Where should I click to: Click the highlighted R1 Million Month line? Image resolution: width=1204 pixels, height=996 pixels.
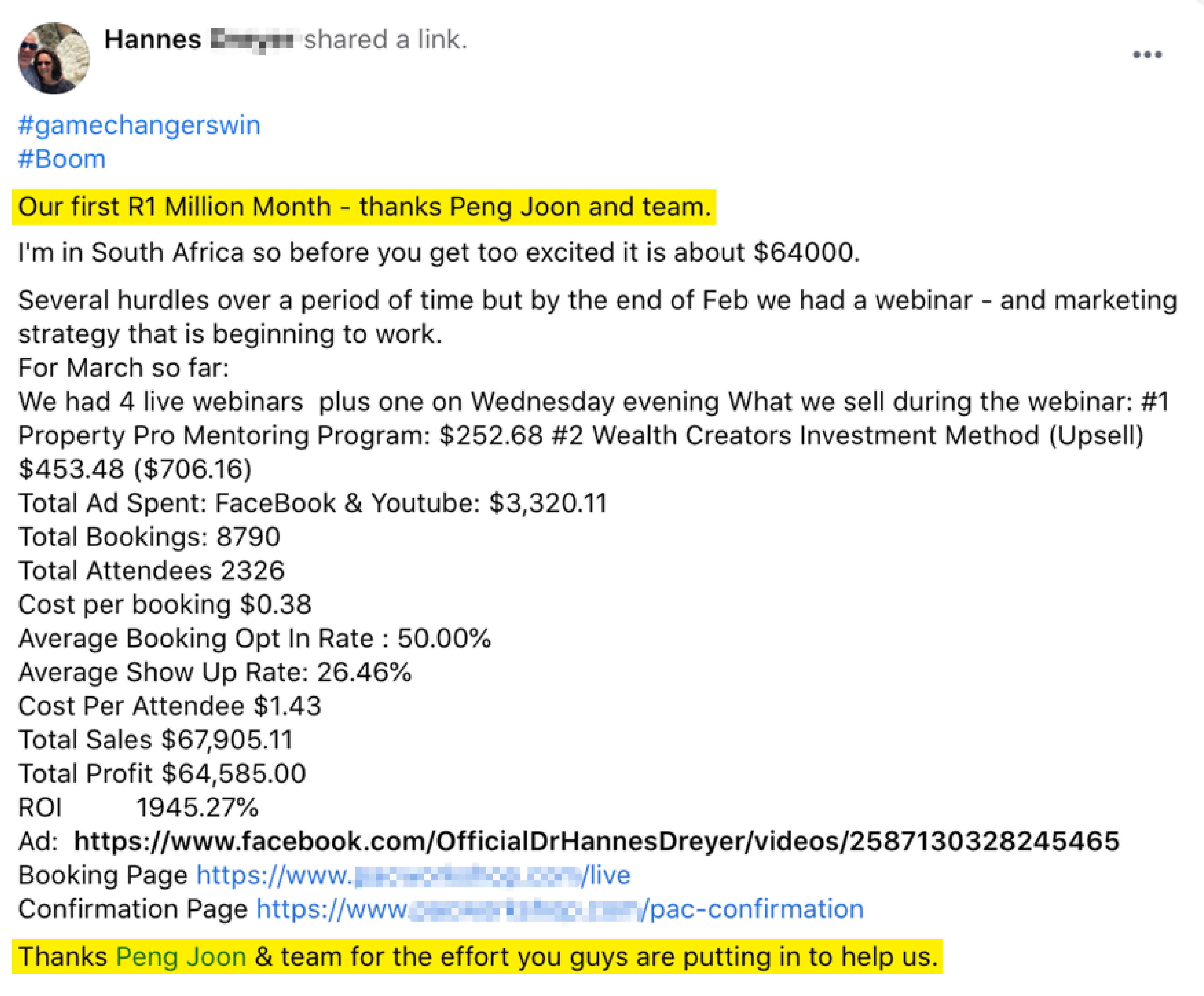(x=364, y=207)
